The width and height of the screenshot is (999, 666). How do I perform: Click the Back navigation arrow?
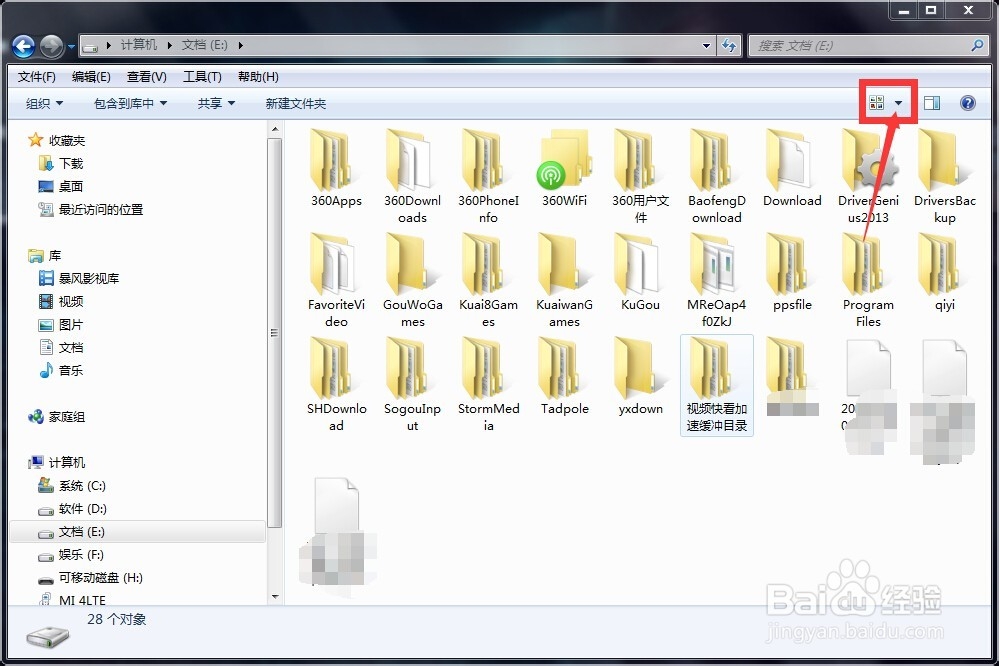24,46
